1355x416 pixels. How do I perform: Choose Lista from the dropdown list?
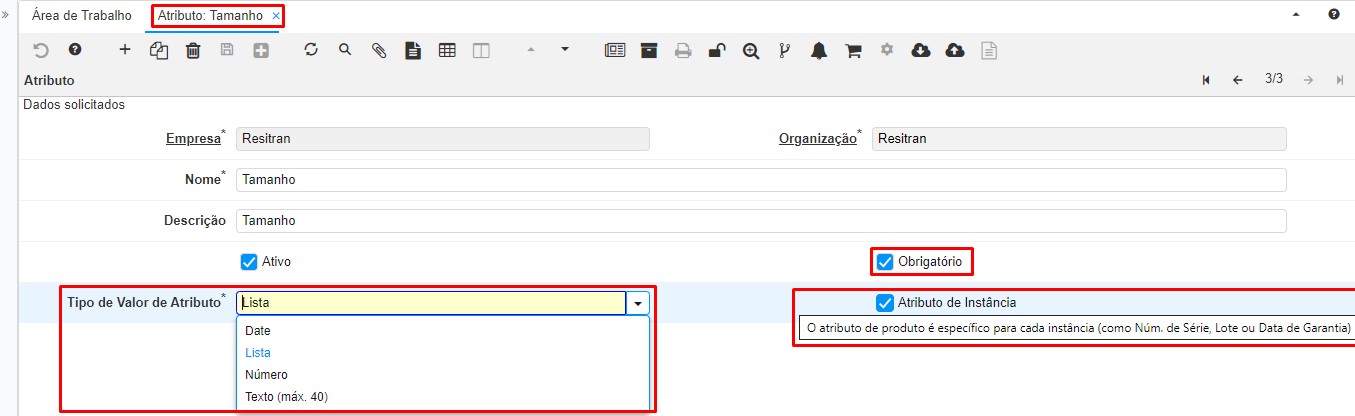coord(443,352)
